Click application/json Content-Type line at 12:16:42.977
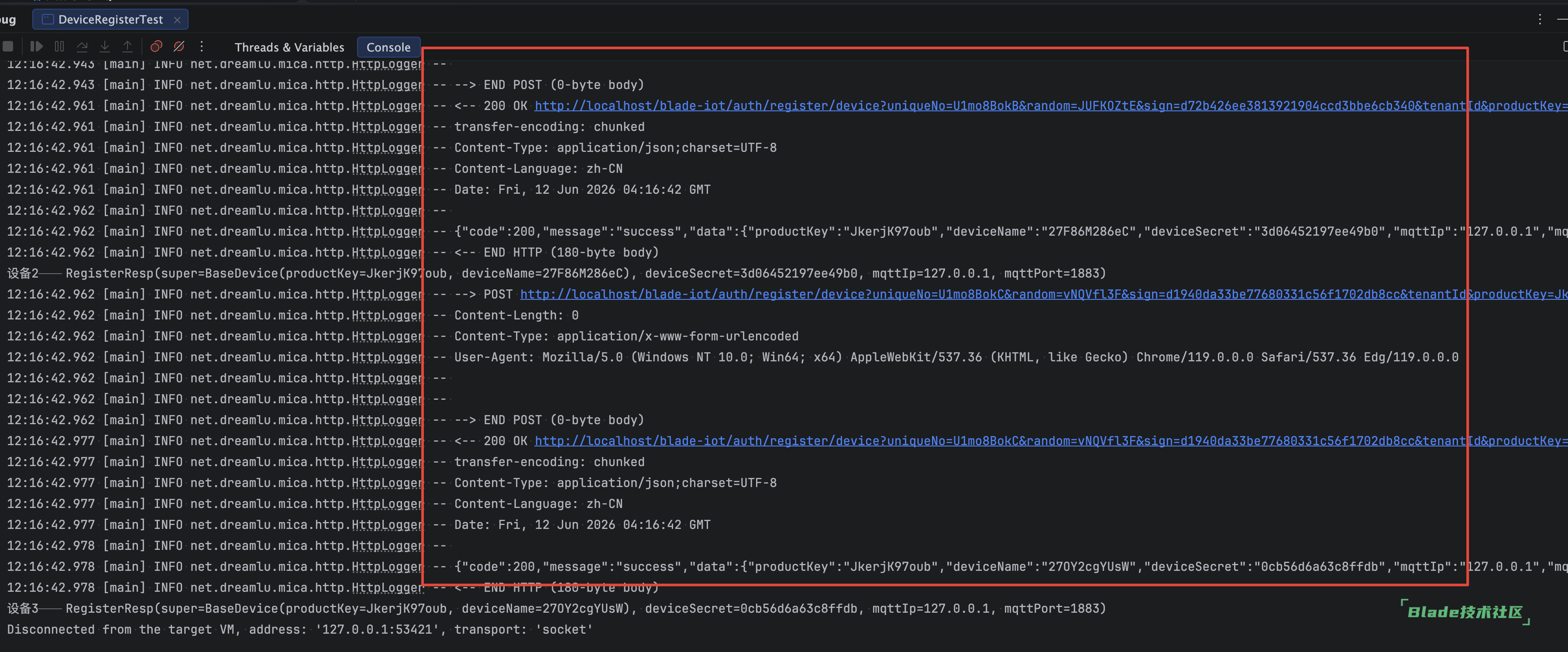The width and height of the screenshot is (1568, 652). pos(392,483)
